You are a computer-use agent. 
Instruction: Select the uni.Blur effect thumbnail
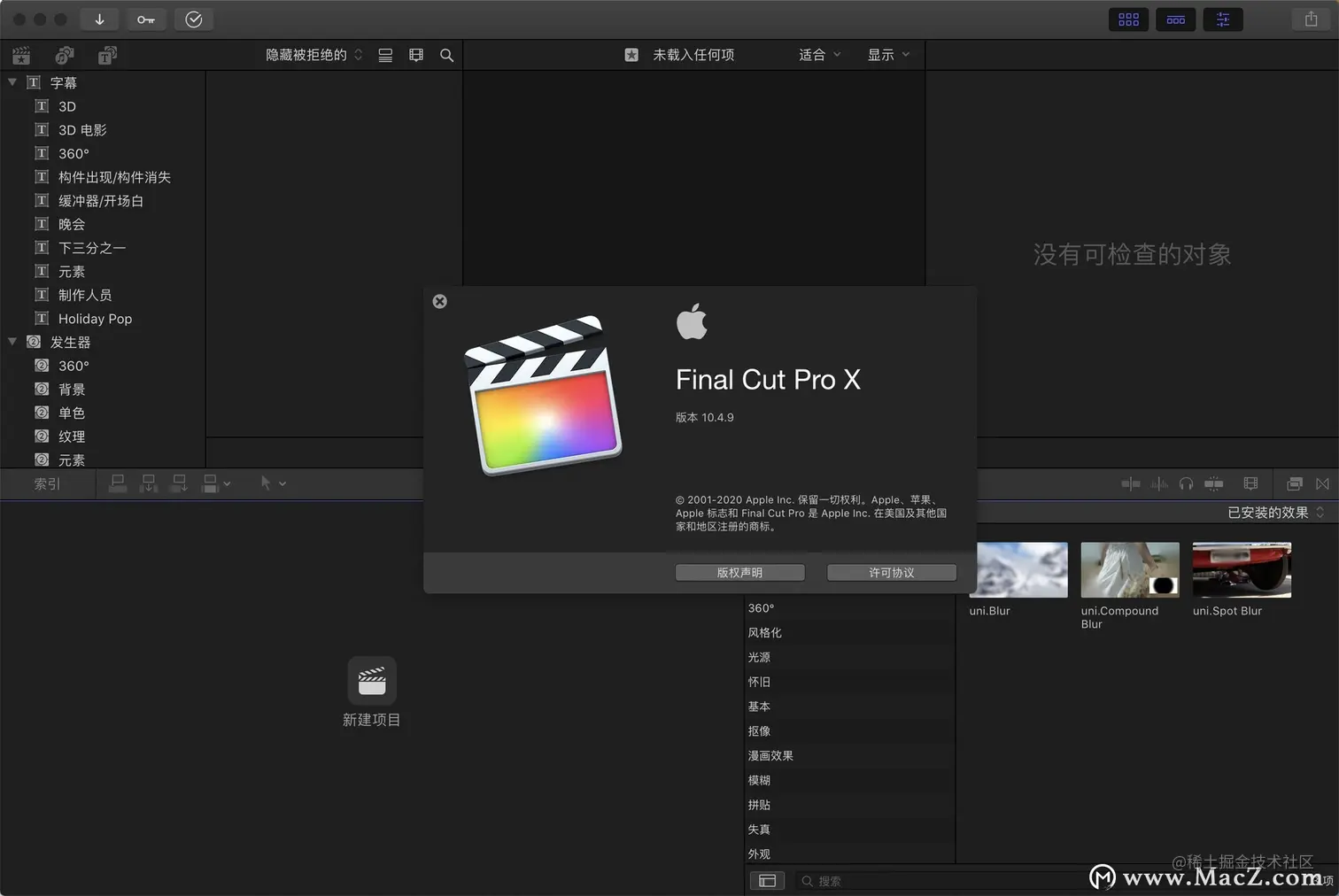coord(1018,569)
